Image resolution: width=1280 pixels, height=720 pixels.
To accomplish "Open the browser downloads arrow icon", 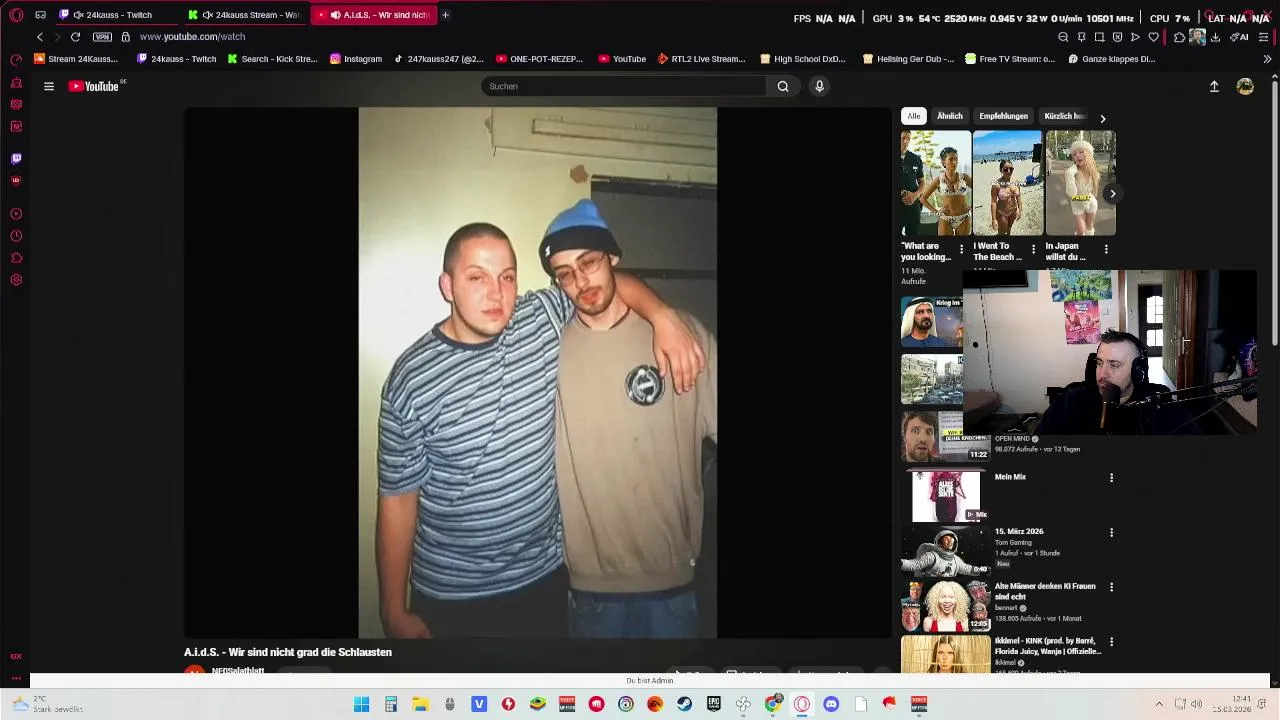I will point(1215,37).
